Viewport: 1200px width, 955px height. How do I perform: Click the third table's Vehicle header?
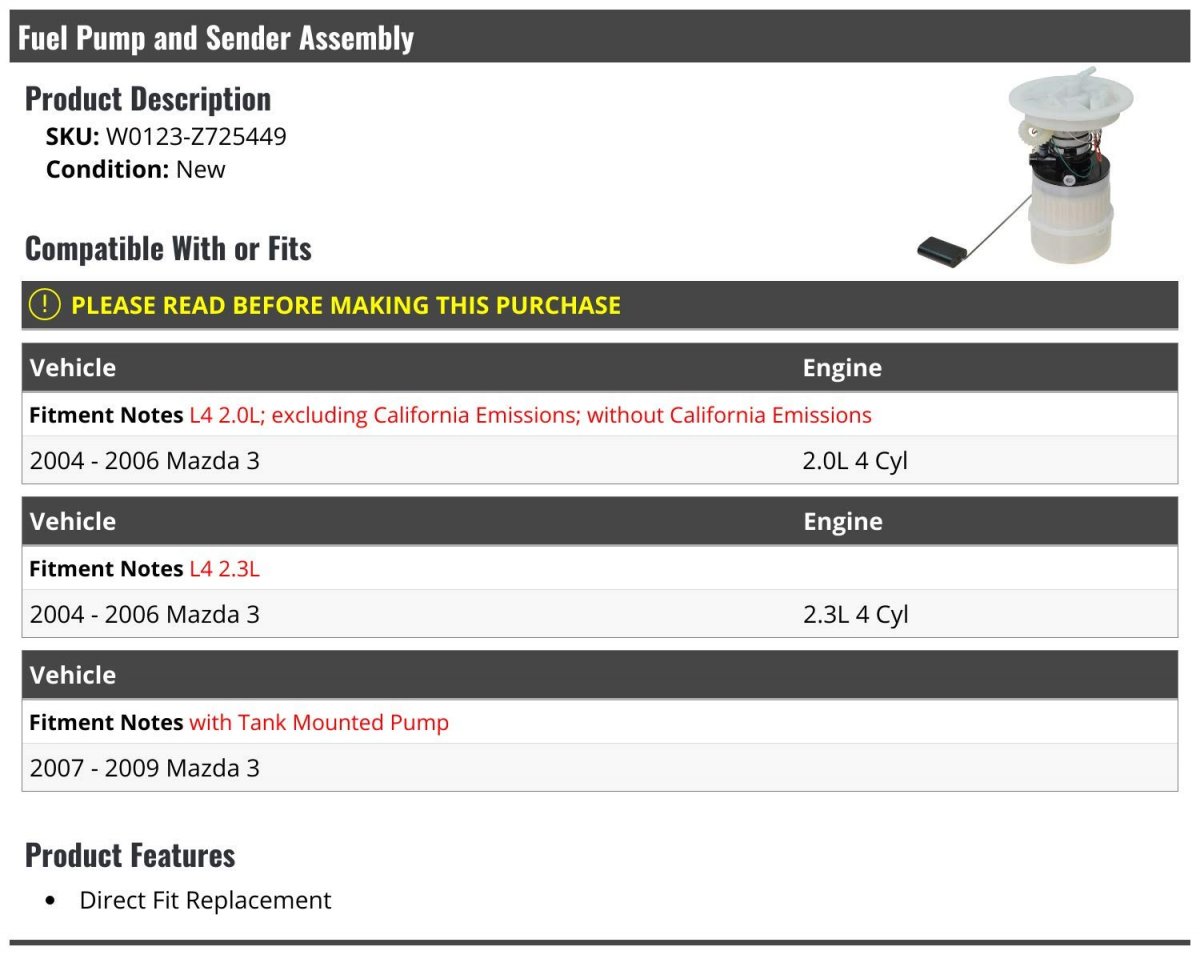point(73,675)
